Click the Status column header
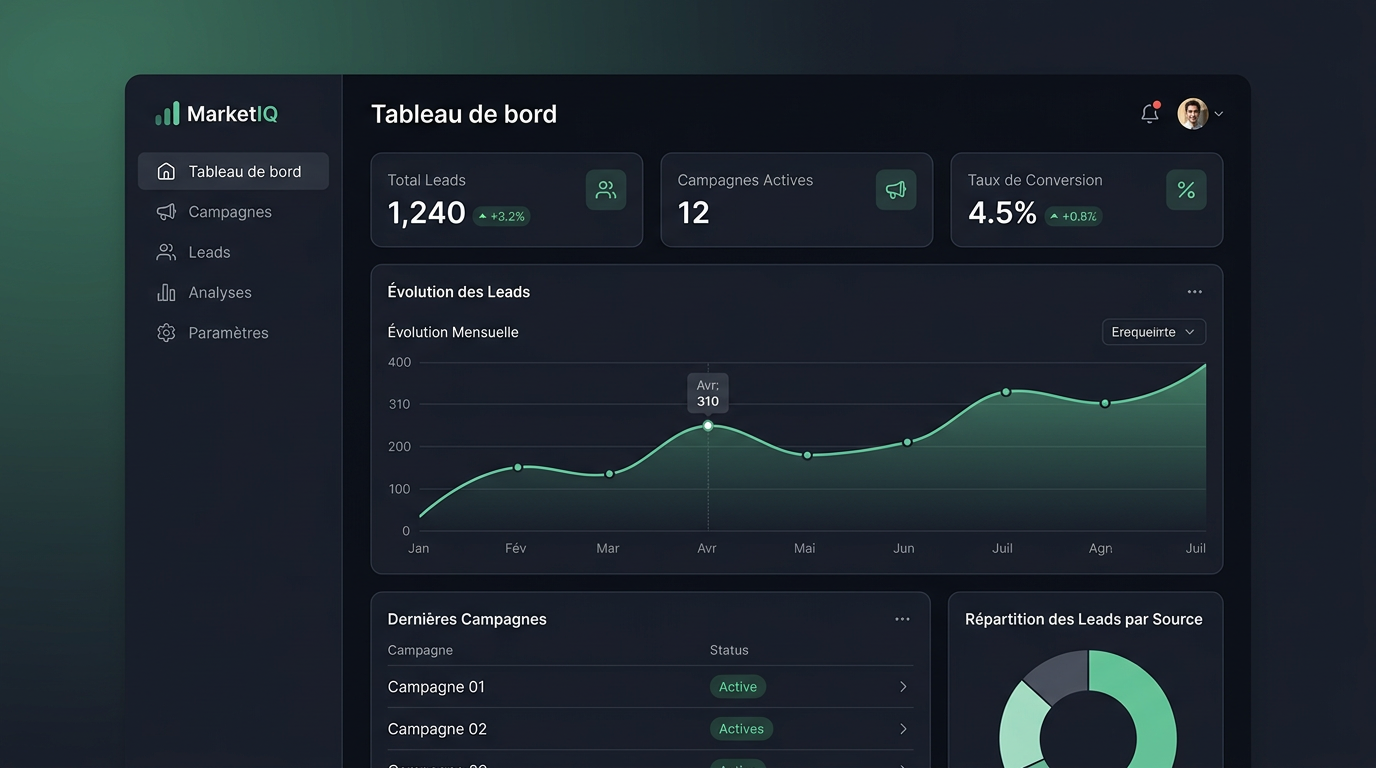The image size is (1376, 768). (x=729, y=650)
